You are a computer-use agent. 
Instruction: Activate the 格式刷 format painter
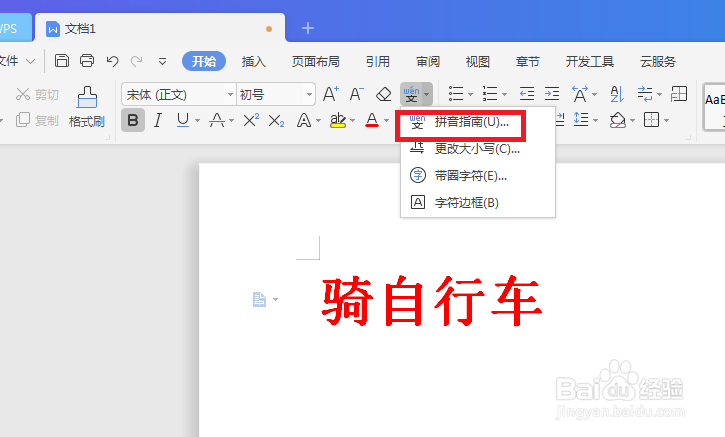tap(87, 107)
